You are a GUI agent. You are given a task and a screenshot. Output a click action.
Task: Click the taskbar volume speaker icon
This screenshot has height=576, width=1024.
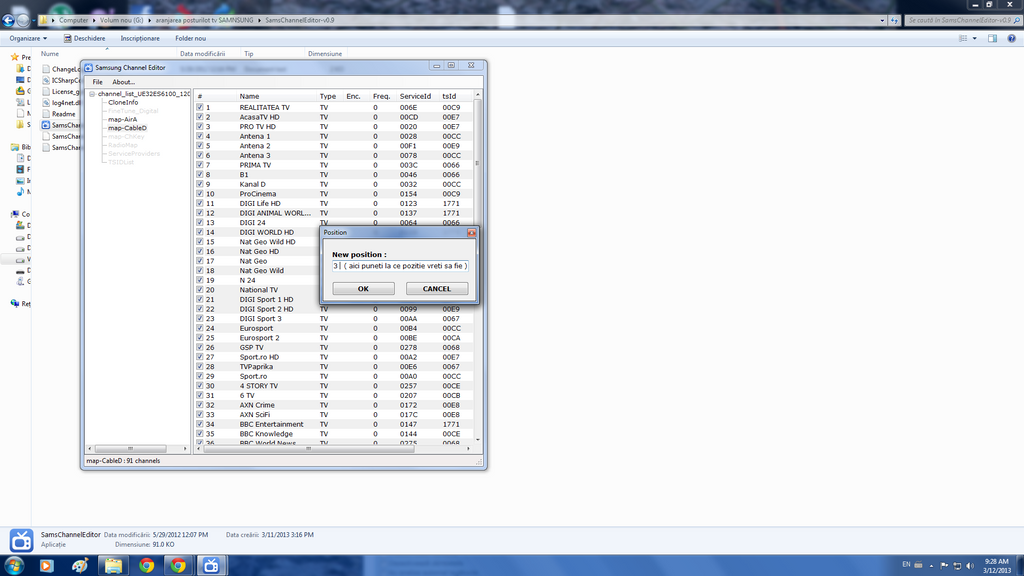[x=970, y=566]
